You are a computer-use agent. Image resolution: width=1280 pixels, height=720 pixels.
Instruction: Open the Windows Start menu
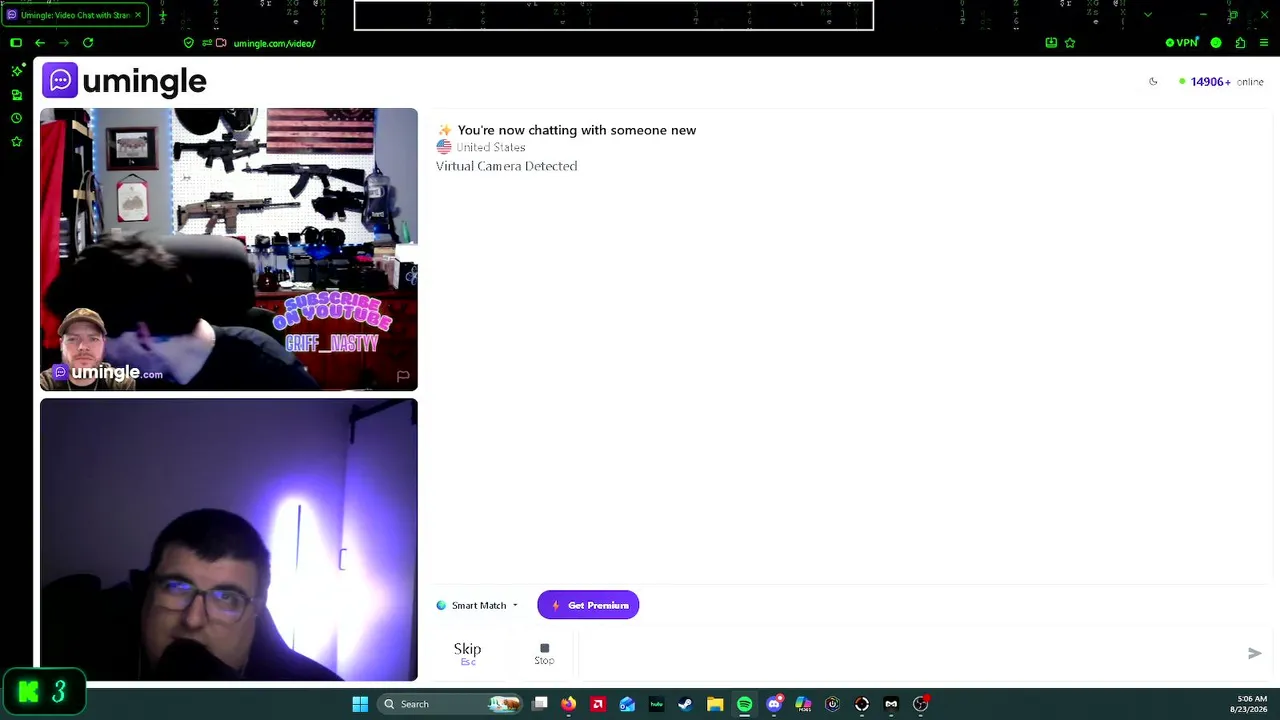(360, 704)
